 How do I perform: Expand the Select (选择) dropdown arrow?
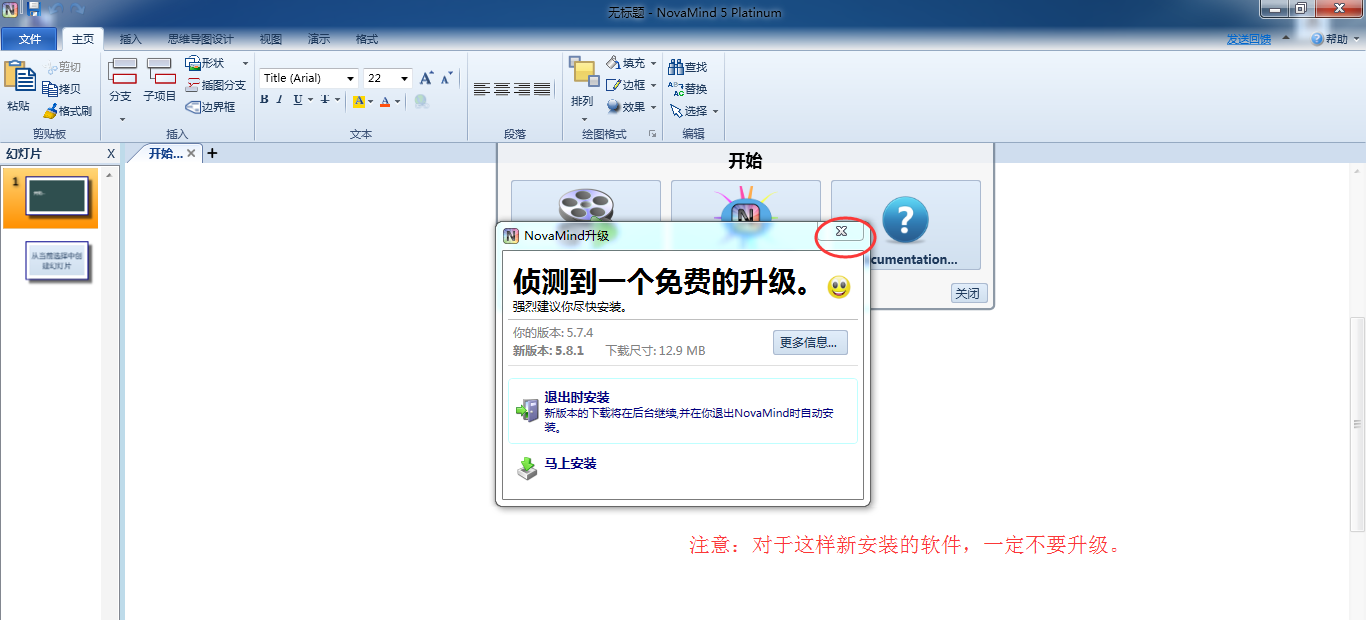[x=715, y=111]
